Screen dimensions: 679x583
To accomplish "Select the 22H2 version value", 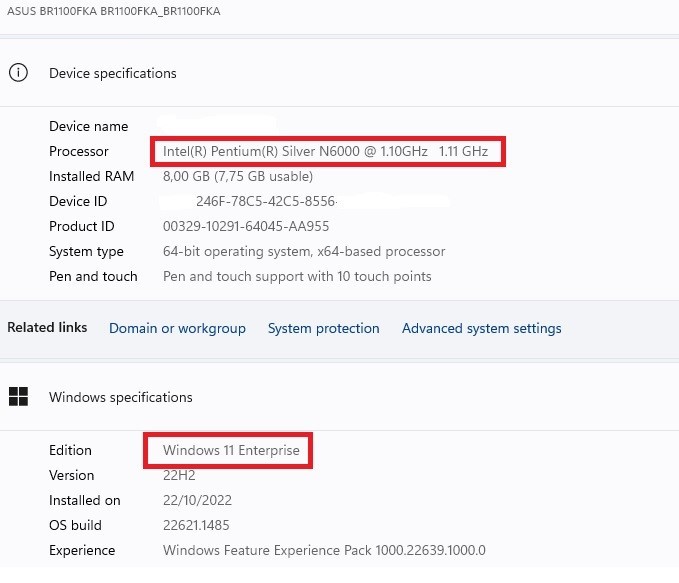I will (x=179, y=475).
